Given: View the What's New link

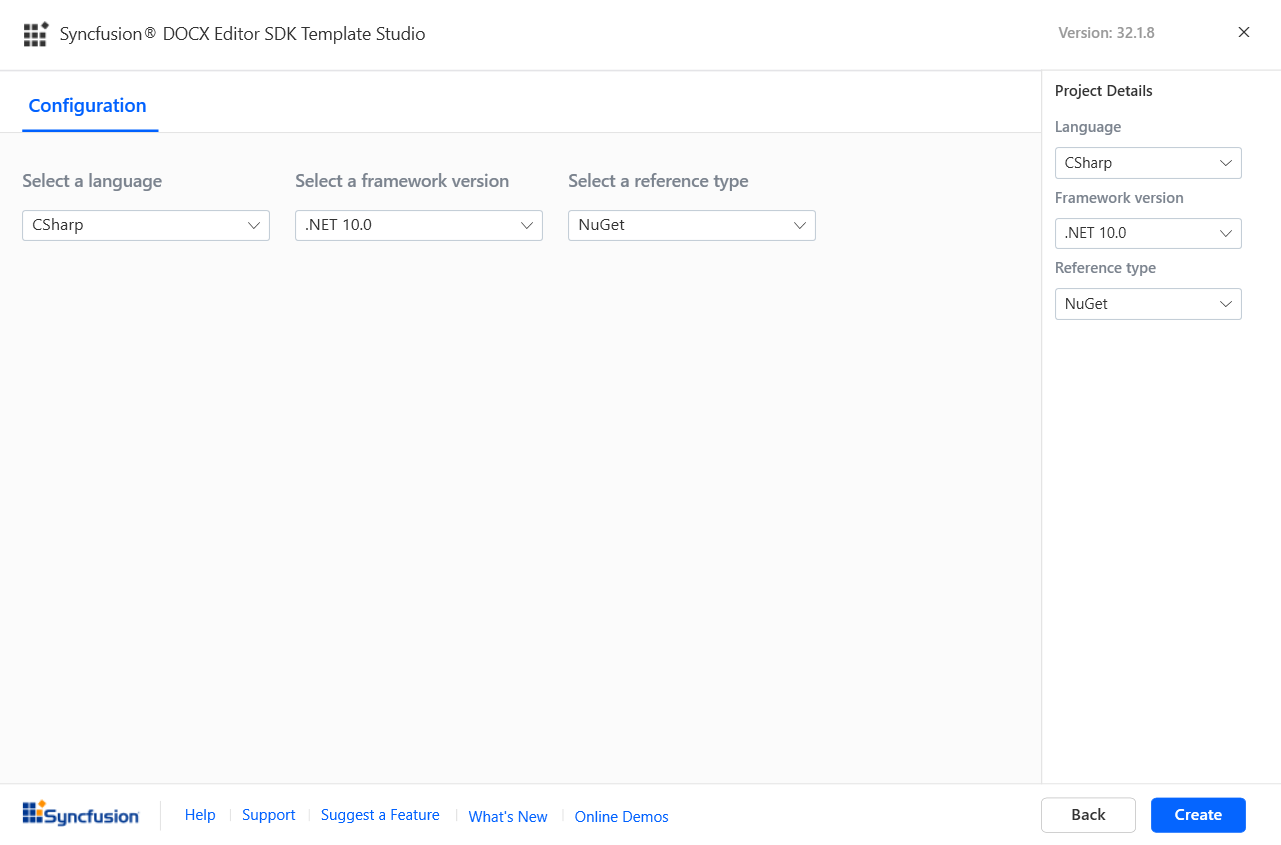Looking at the screenshot, I should click(x=508, y=817).
